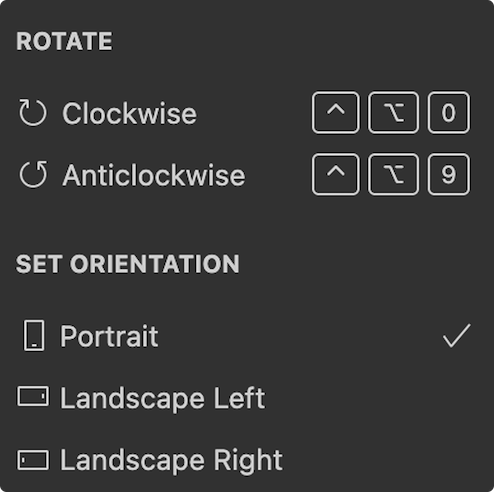494x492 pixels.
Task: Click the 0 key badge for Clockwise
Action: point(449,113)
